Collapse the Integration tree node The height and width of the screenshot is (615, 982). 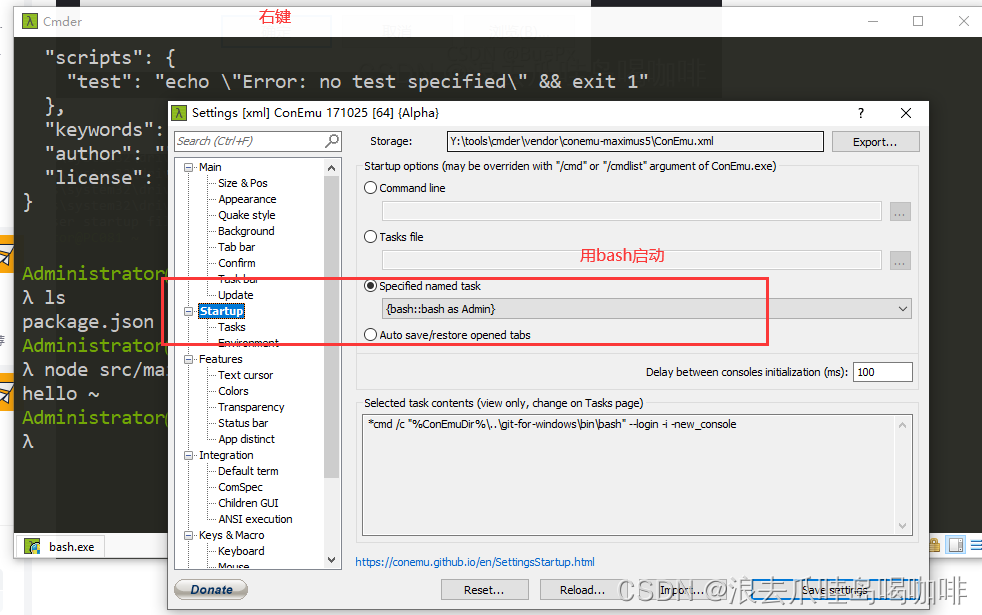[x=188, y=455]
